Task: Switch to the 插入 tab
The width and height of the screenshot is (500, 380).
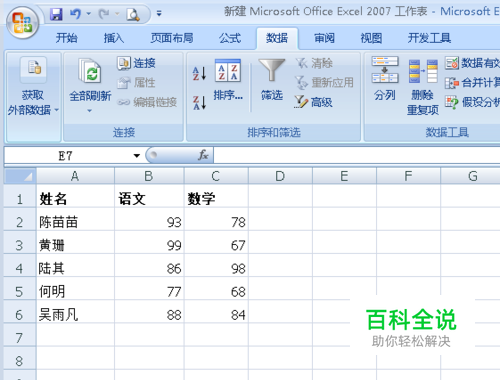Action: pos(114,38)
